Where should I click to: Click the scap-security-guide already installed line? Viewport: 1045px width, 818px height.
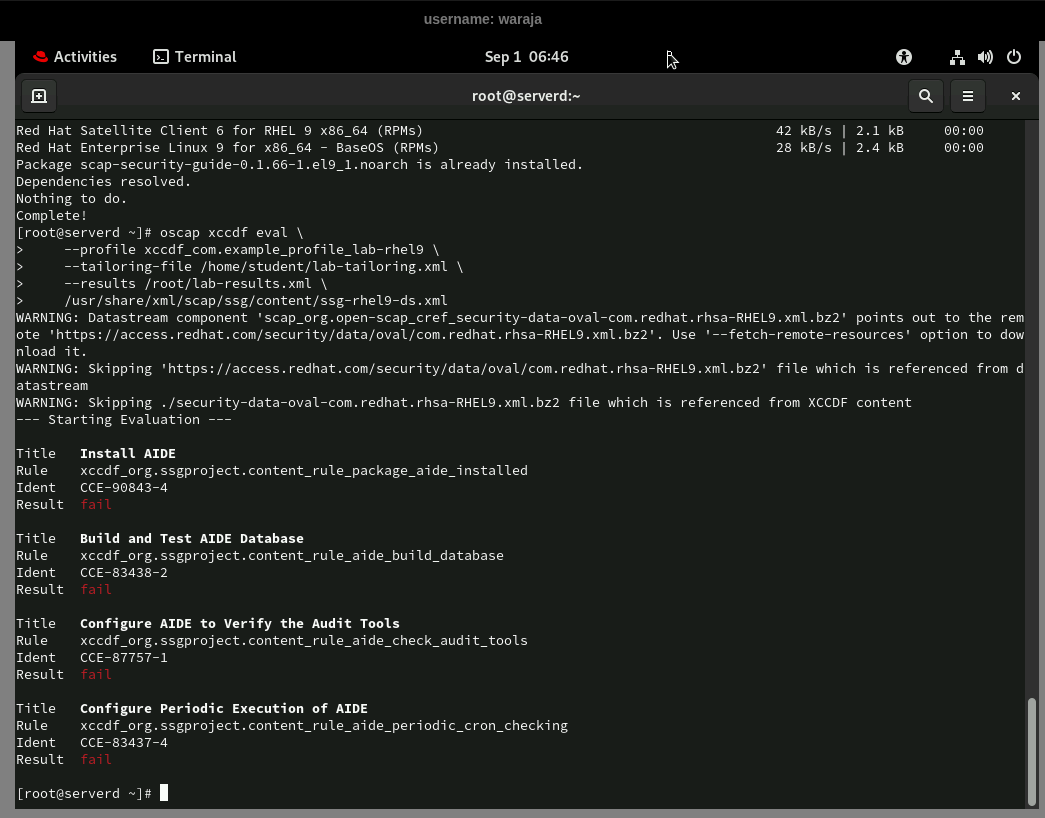(300, 165)
